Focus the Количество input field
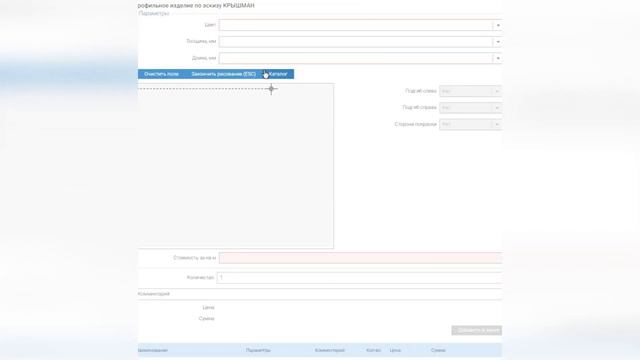Screen dimensions: 640x360 click(x=359, y=278)
